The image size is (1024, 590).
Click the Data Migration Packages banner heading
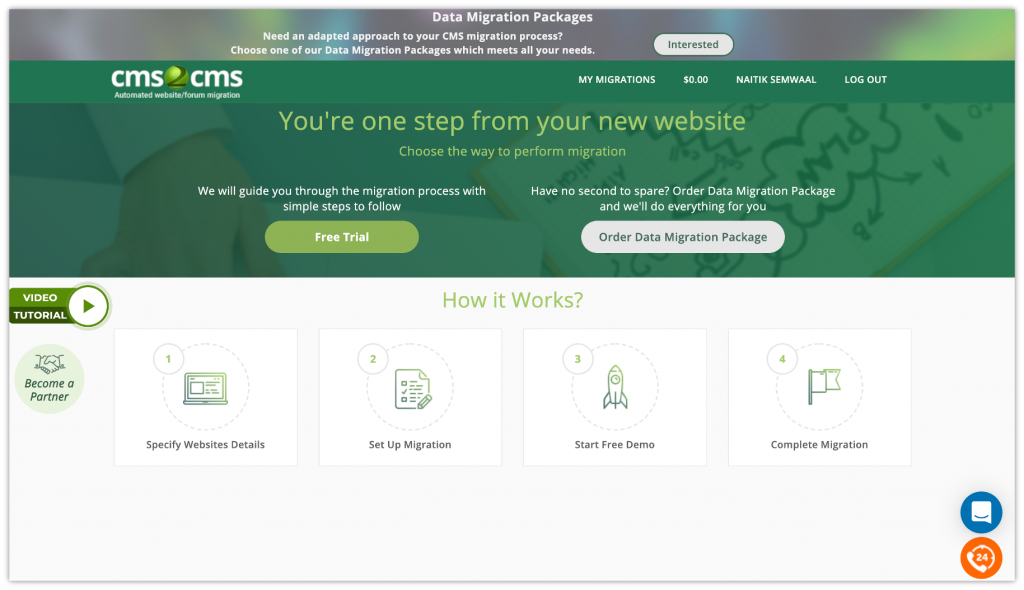click(x=512, y=16)
